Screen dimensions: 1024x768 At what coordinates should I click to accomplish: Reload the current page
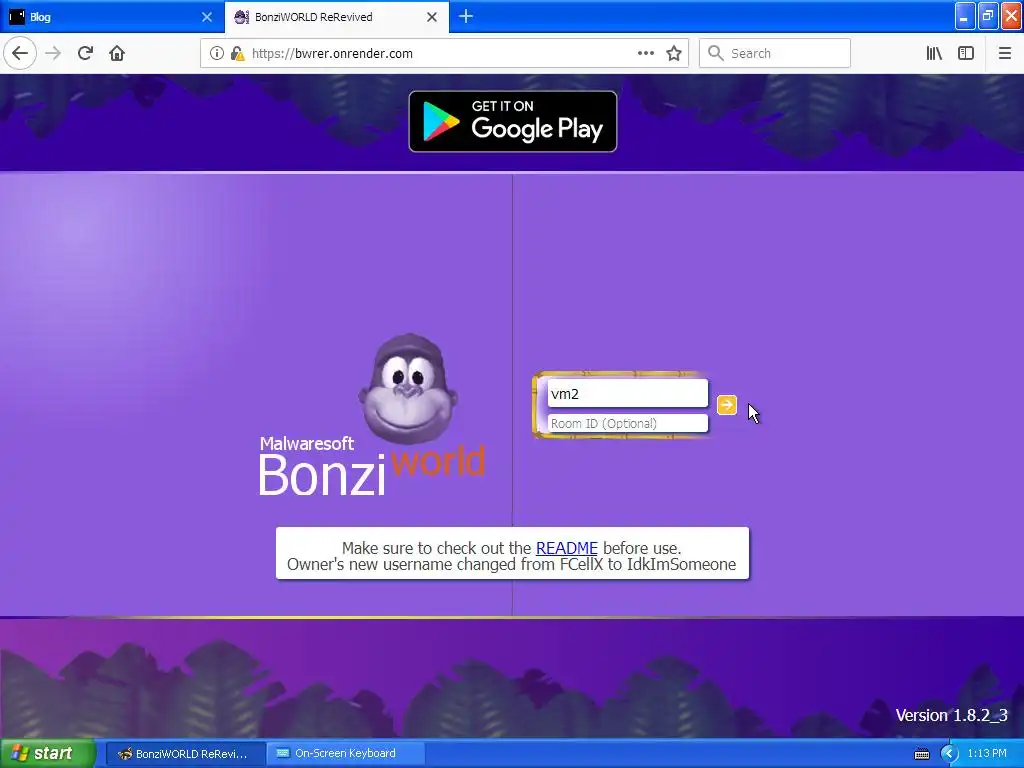coord(85,53)
